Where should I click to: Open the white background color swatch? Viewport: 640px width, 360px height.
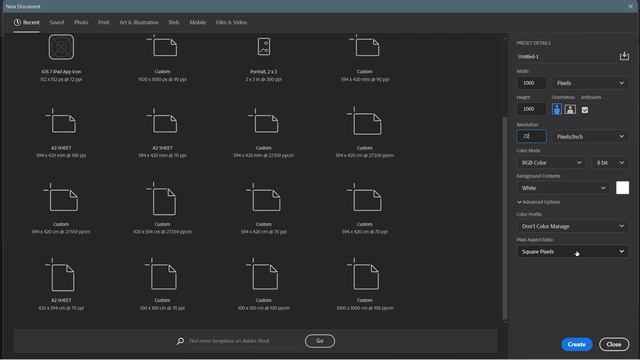(622, 188)
